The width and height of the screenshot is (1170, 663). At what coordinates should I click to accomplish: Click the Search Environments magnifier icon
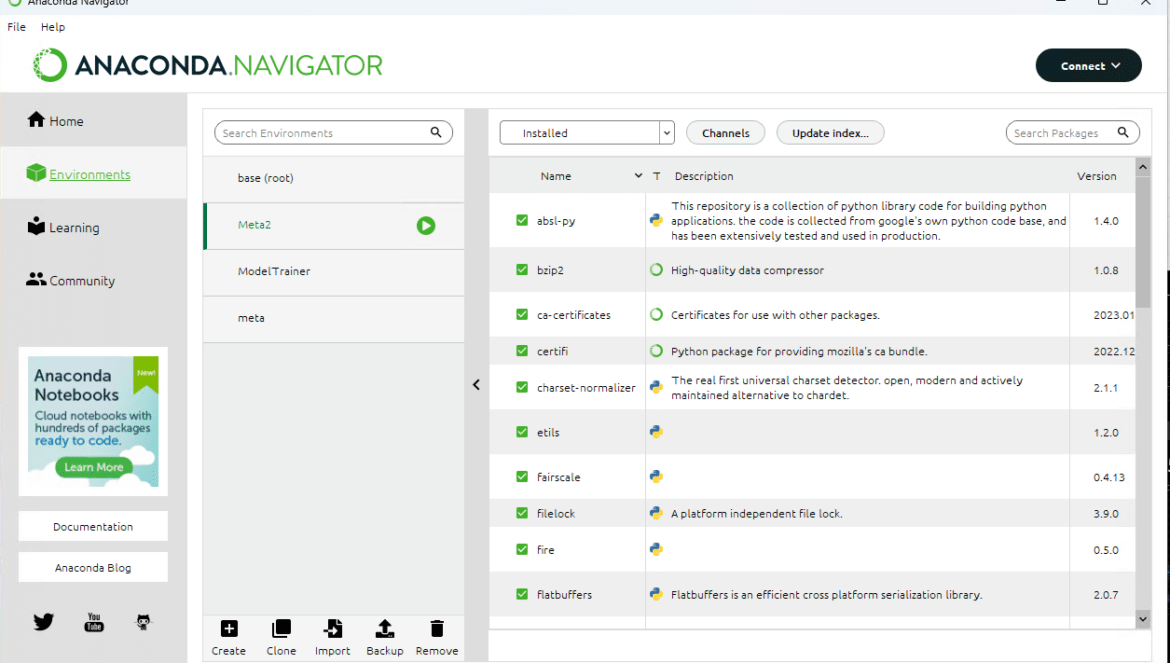436,132
